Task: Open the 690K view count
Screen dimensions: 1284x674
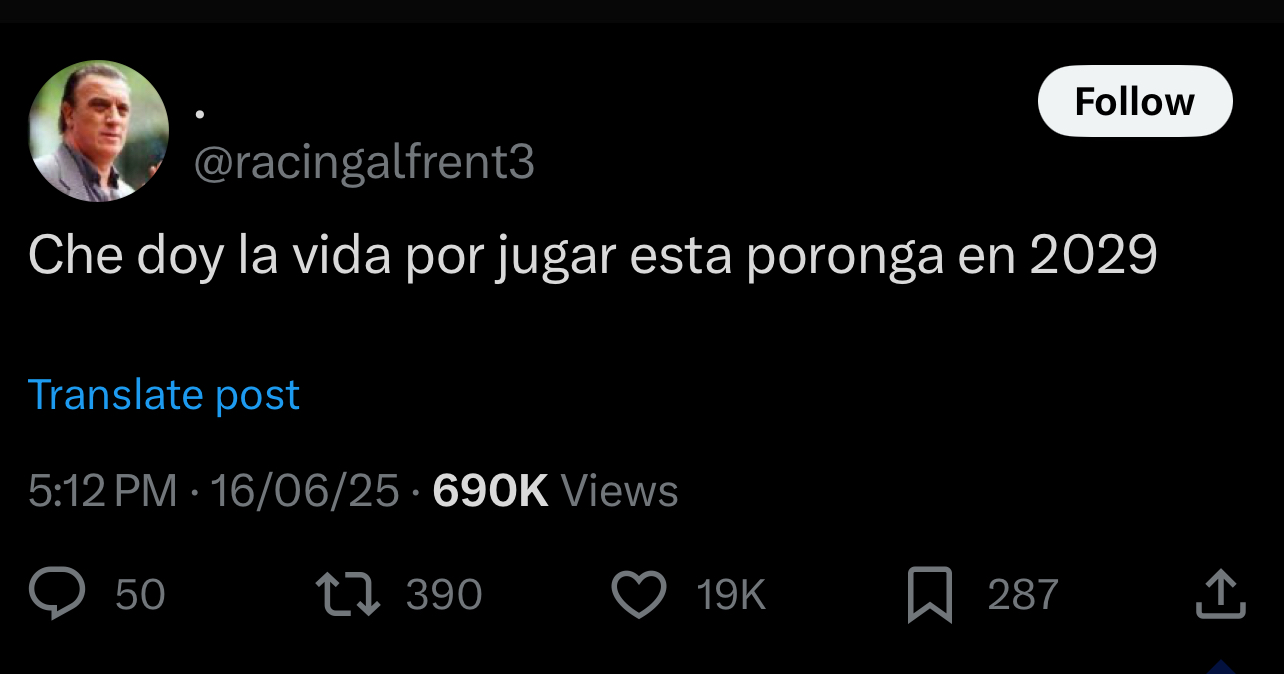Action: (490, 491)
